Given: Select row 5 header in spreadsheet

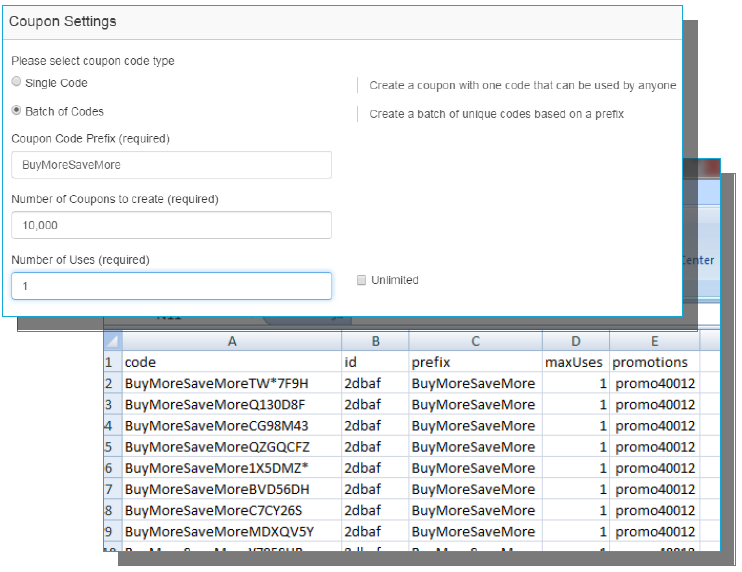Looking at the screenshot, I should 113,447.
